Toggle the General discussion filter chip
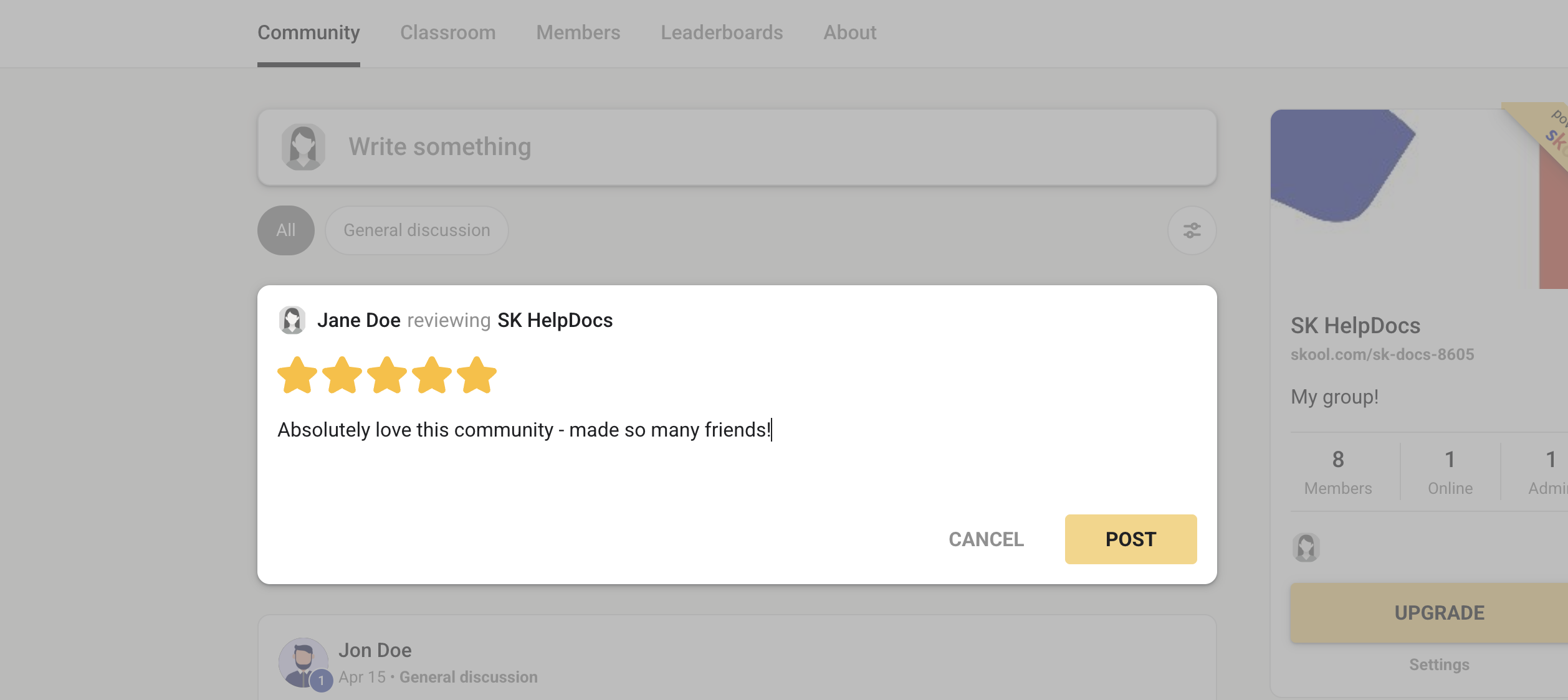This screenshot has width=1568, height=700. point(417,230)
